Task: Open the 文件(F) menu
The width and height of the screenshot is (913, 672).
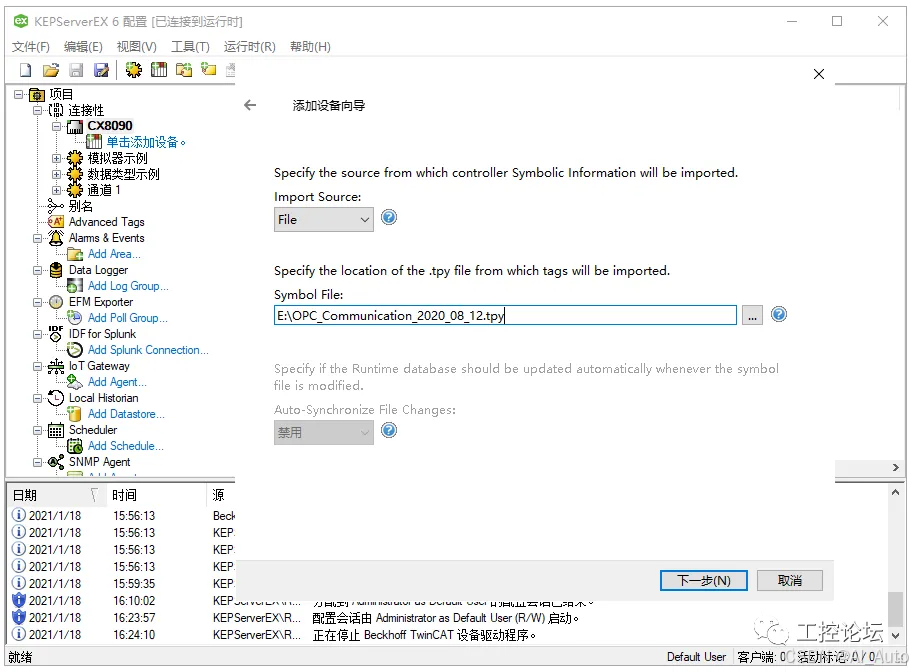Action: click(x=31, y=47)
